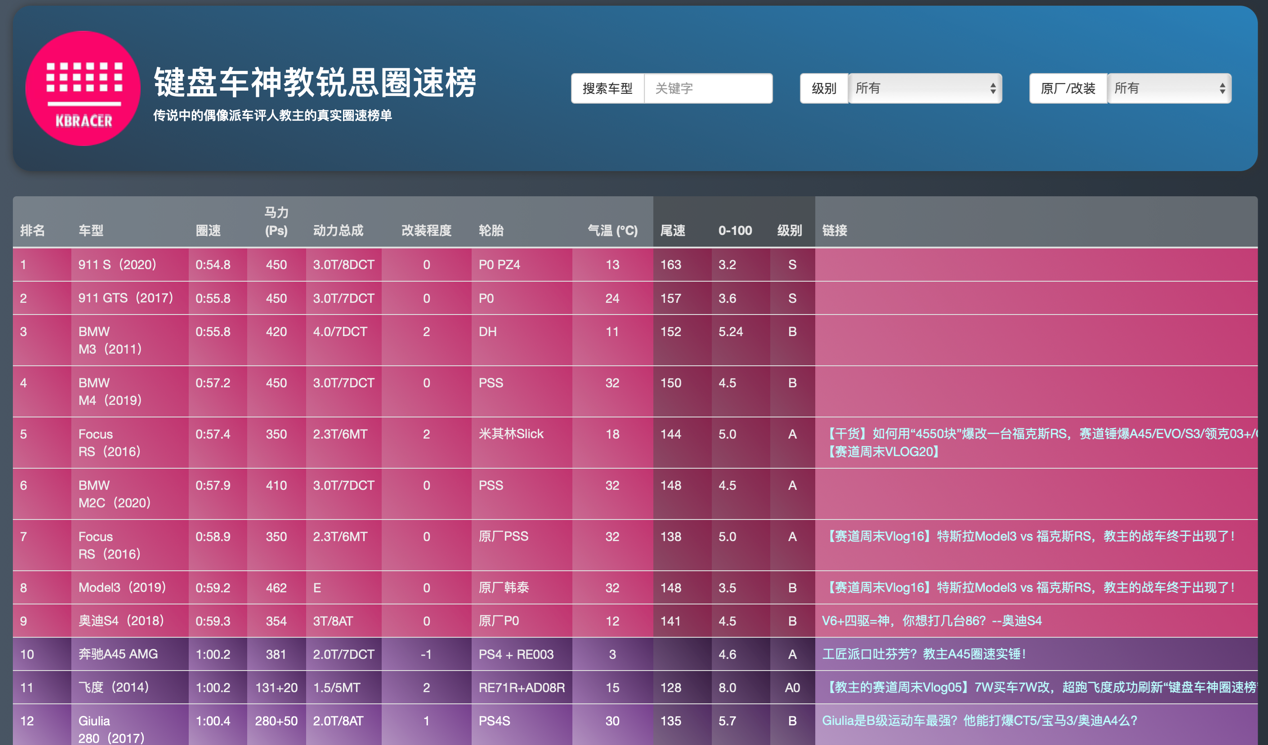Screen dimensions: 1268x745
Task: Click the 4.0/7DCT powertrain cell
Action: 340,332
